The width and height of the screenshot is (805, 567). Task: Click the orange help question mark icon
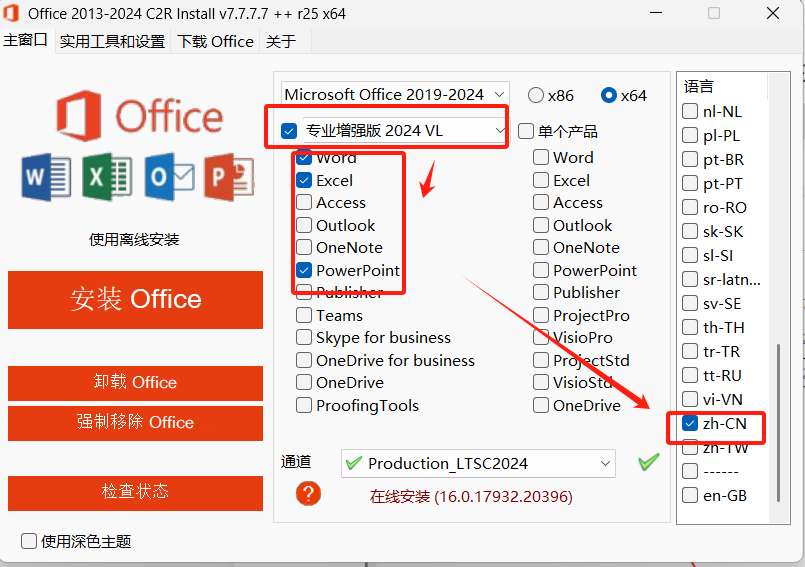(308, 494)
